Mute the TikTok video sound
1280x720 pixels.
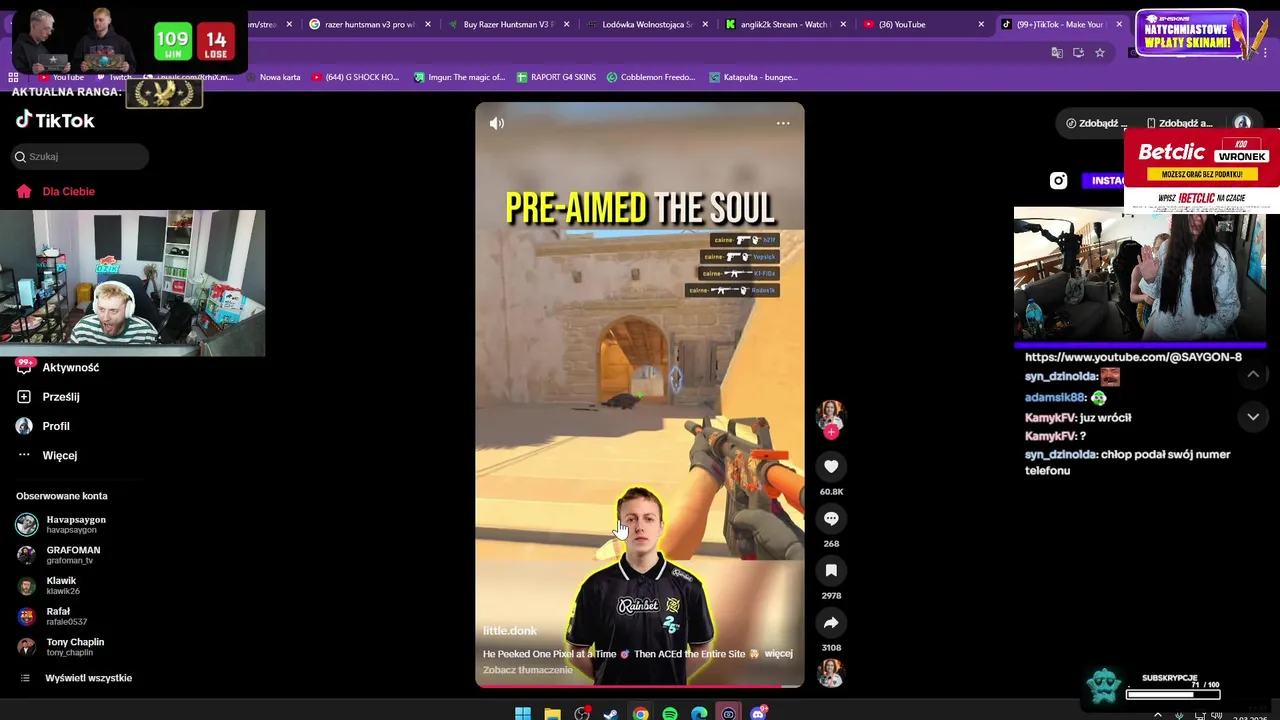496,123
